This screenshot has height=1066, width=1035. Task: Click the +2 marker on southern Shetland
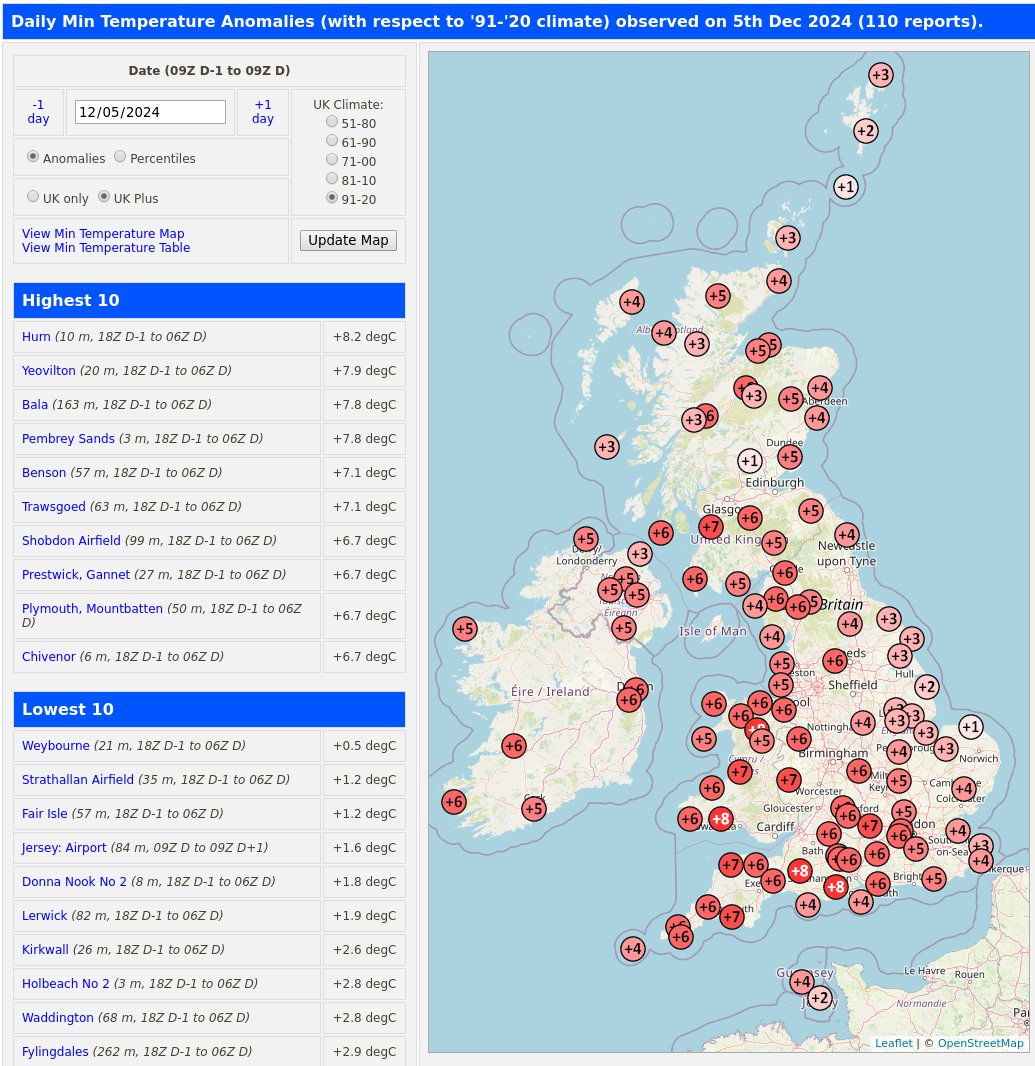[x=866, y=131]
